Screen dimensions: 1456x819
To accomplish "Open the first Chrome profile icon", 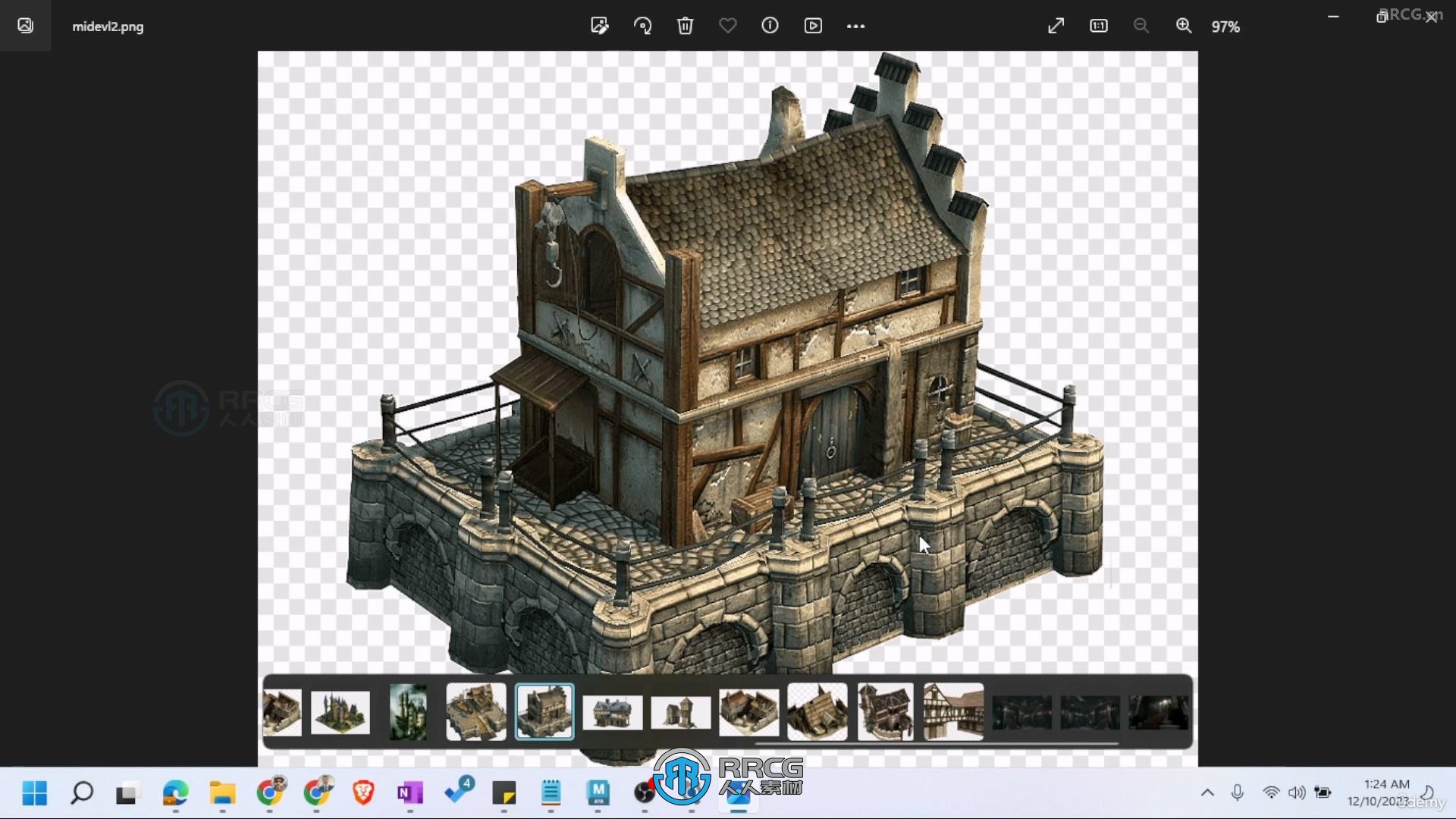I will coord(270,792).
